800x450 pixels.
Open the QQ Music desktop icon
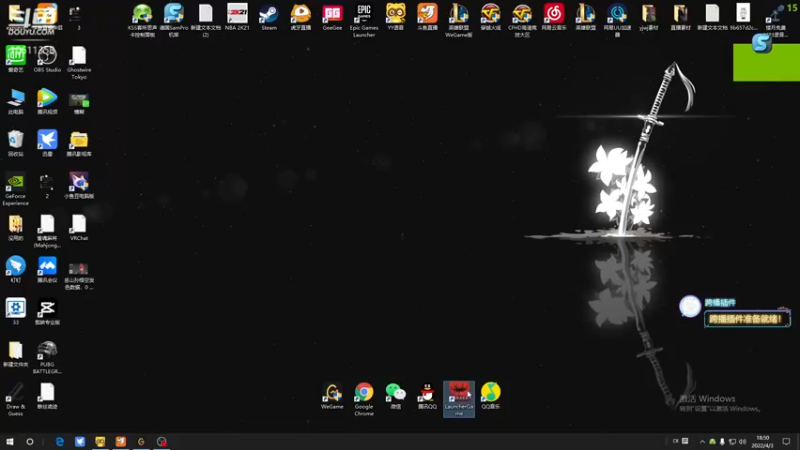coord(490,396)
